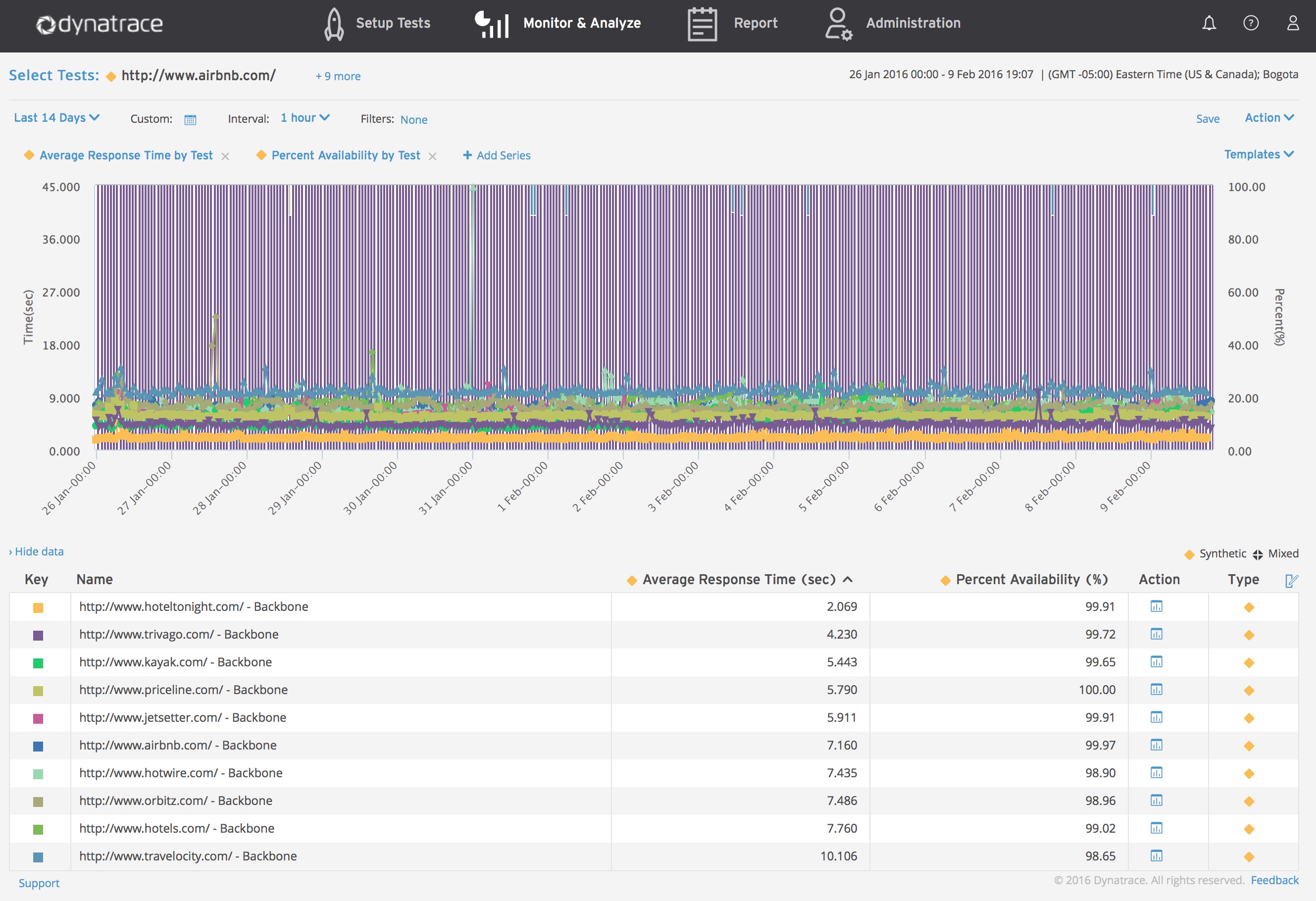Collapse table with Hide data

click(36, 551)
